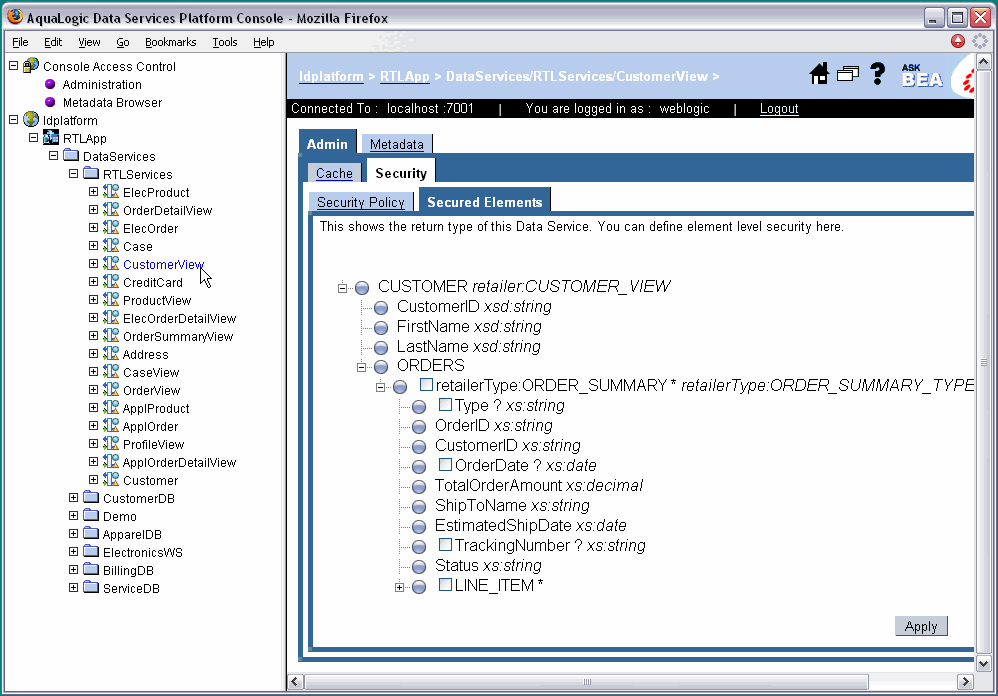This screenshot has width=998, height=696.
Task: Open the Cache tab
Action: pyautogui.click(x=334, y=173)
